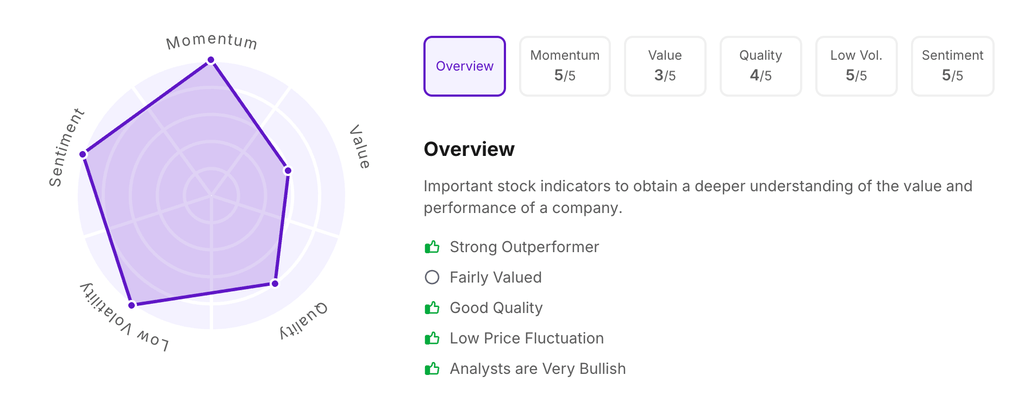Show the Quality 4/5 tab

click(x=760, y=66)
